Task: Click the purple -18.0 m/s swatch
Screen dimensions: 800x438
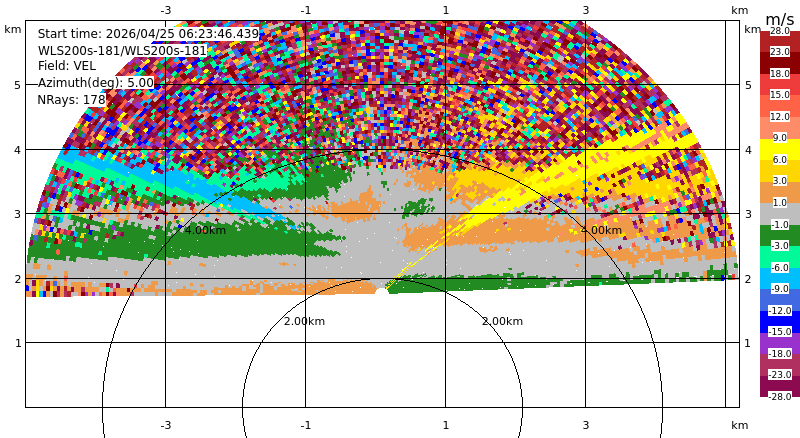Action: (780, 343)
